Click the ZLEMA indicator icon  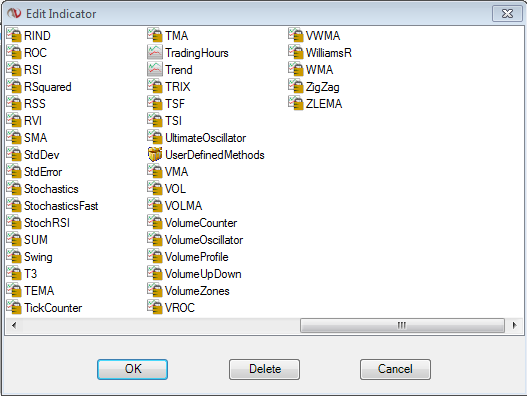pyautogui.click(x=296, y=104)
